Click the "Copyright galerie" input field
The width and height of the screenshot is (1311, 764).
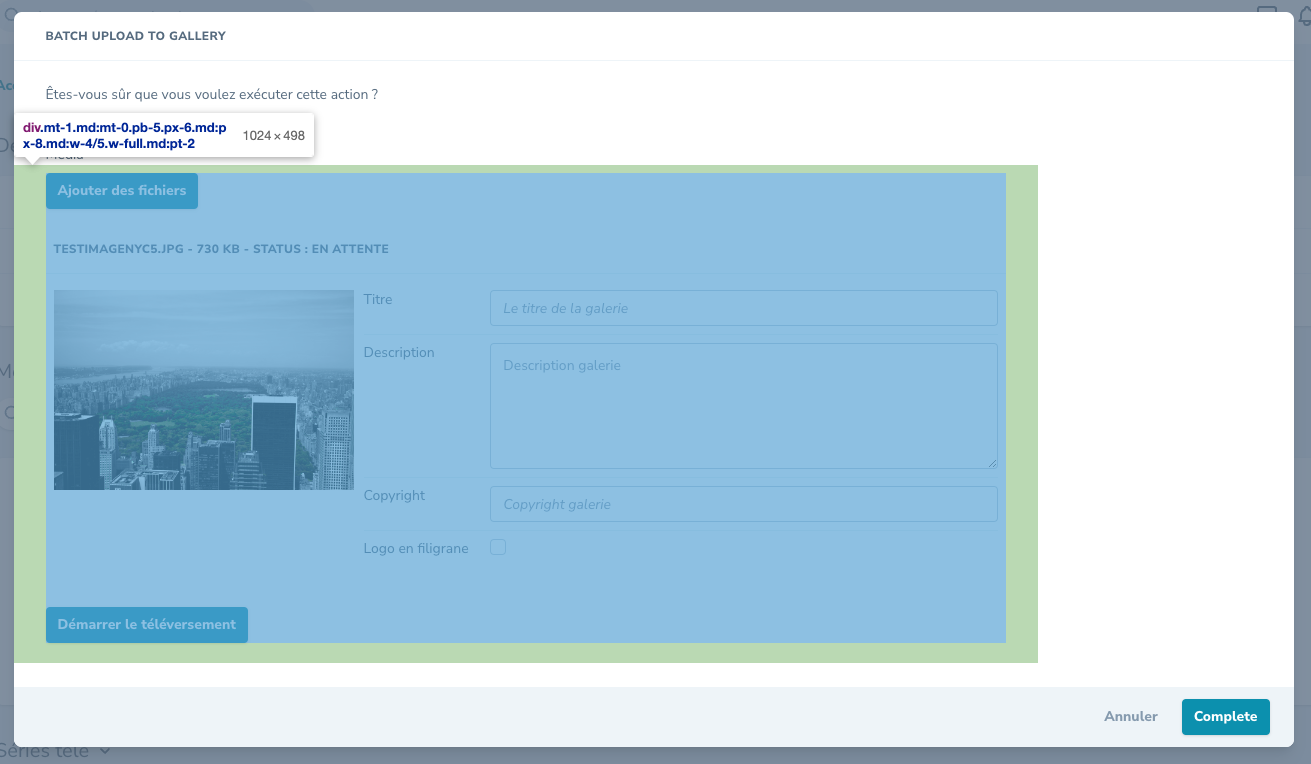click(743, 504)
